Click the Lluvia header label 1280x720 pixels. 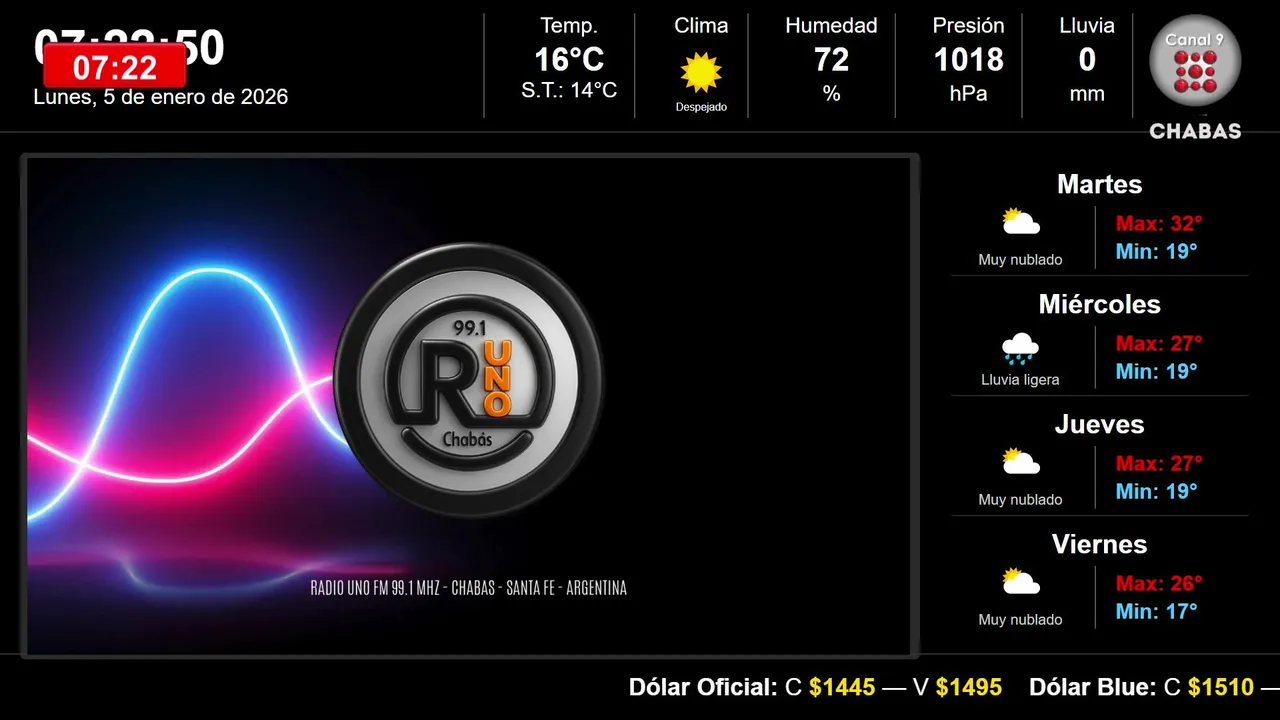(1087, 26)
